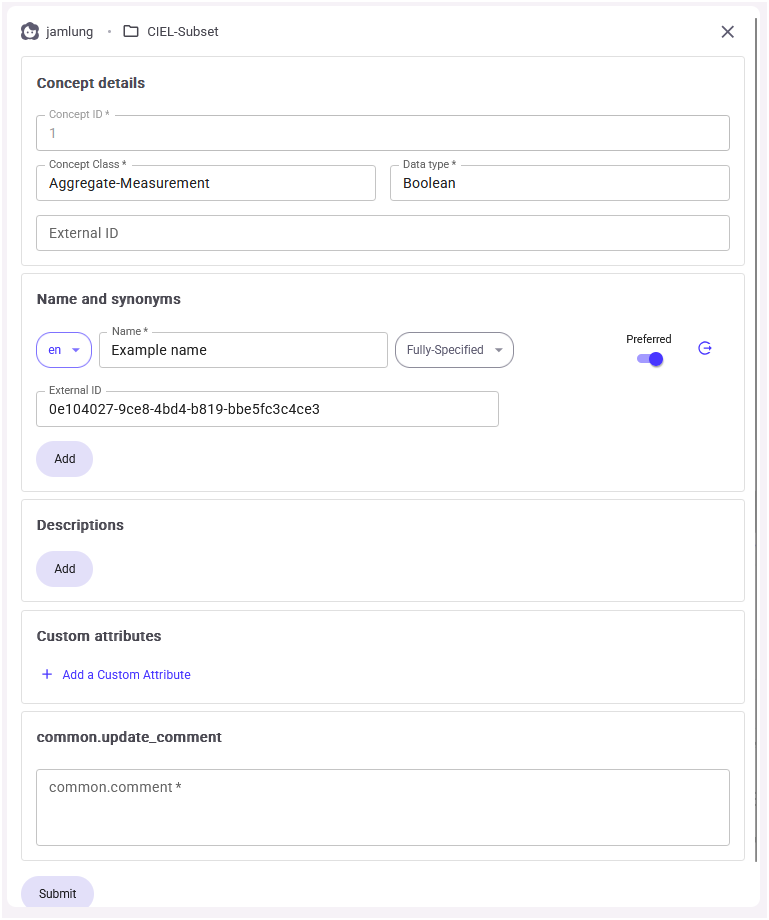Screen dimensions: 769x920
Task: Click the jamlung breadcrumb text
Action: tap(69, 32)
